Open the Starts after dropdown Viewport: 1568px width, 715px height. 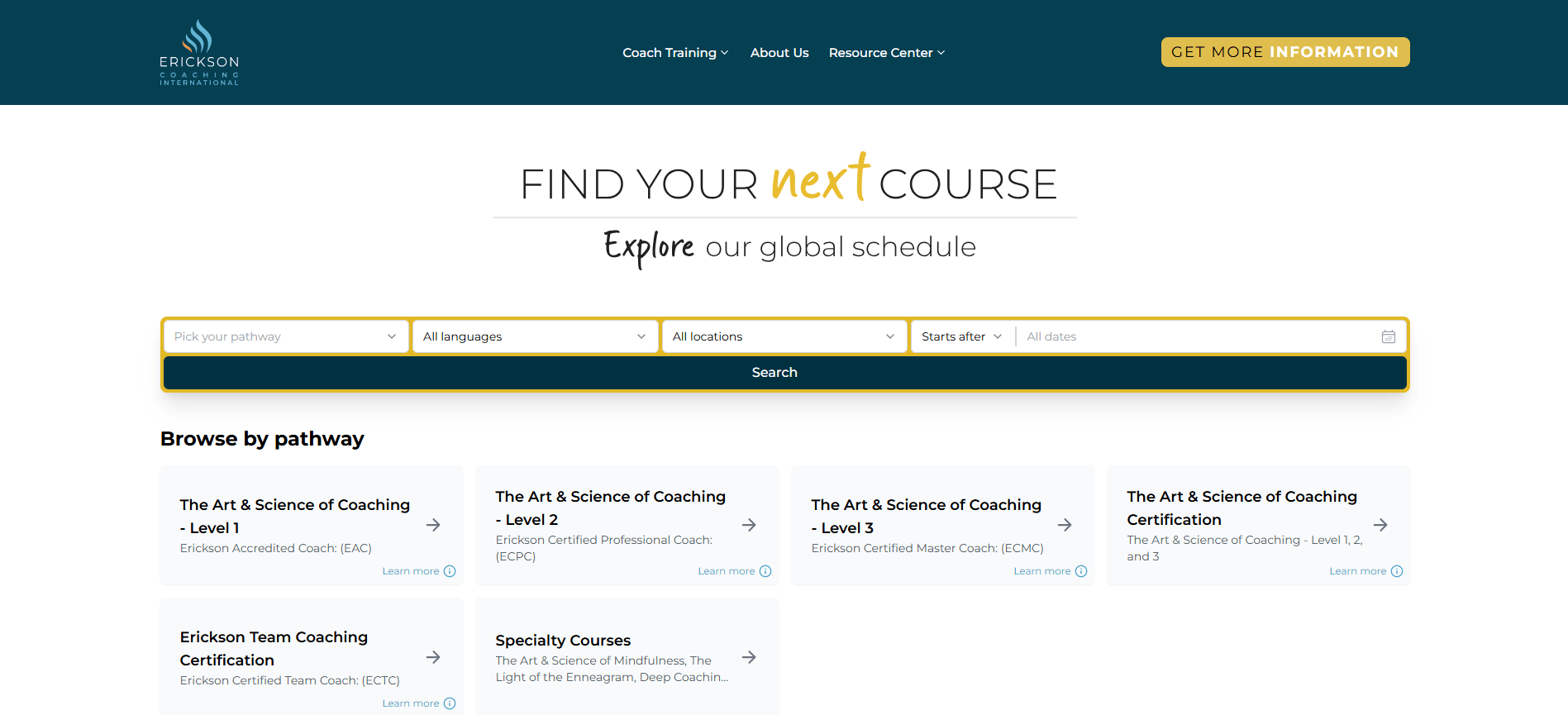(962, 336)
